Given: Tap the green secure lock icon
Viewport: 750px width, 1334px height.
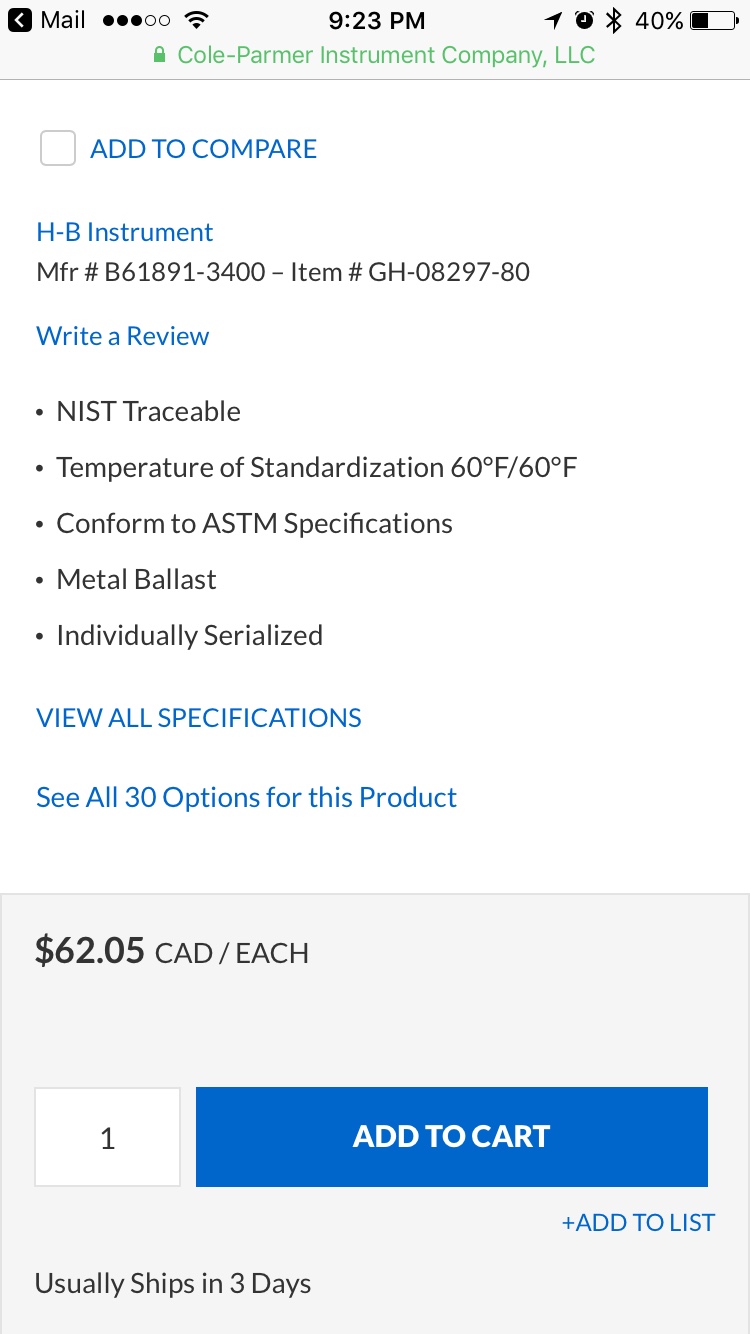Looking at the screenshot, I should click(x=159, y=56).
